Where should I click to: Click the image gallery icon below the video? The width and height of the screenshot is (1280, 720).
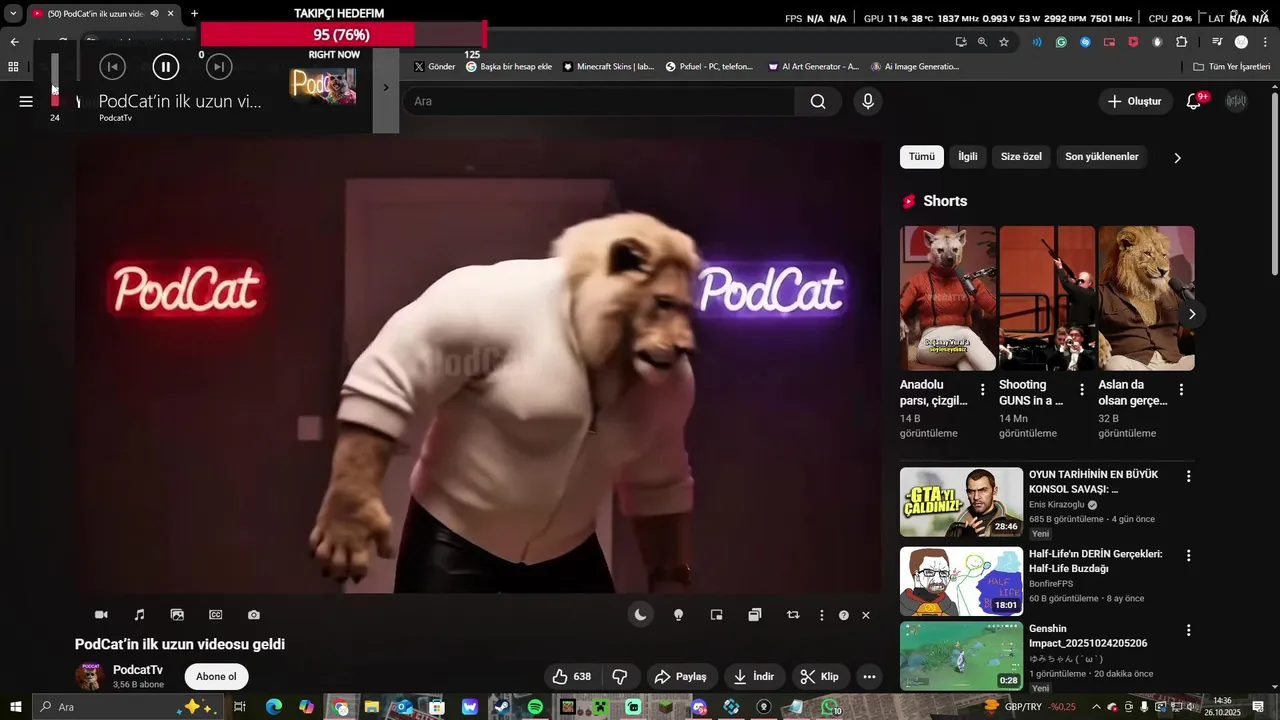tap(177, 615)
